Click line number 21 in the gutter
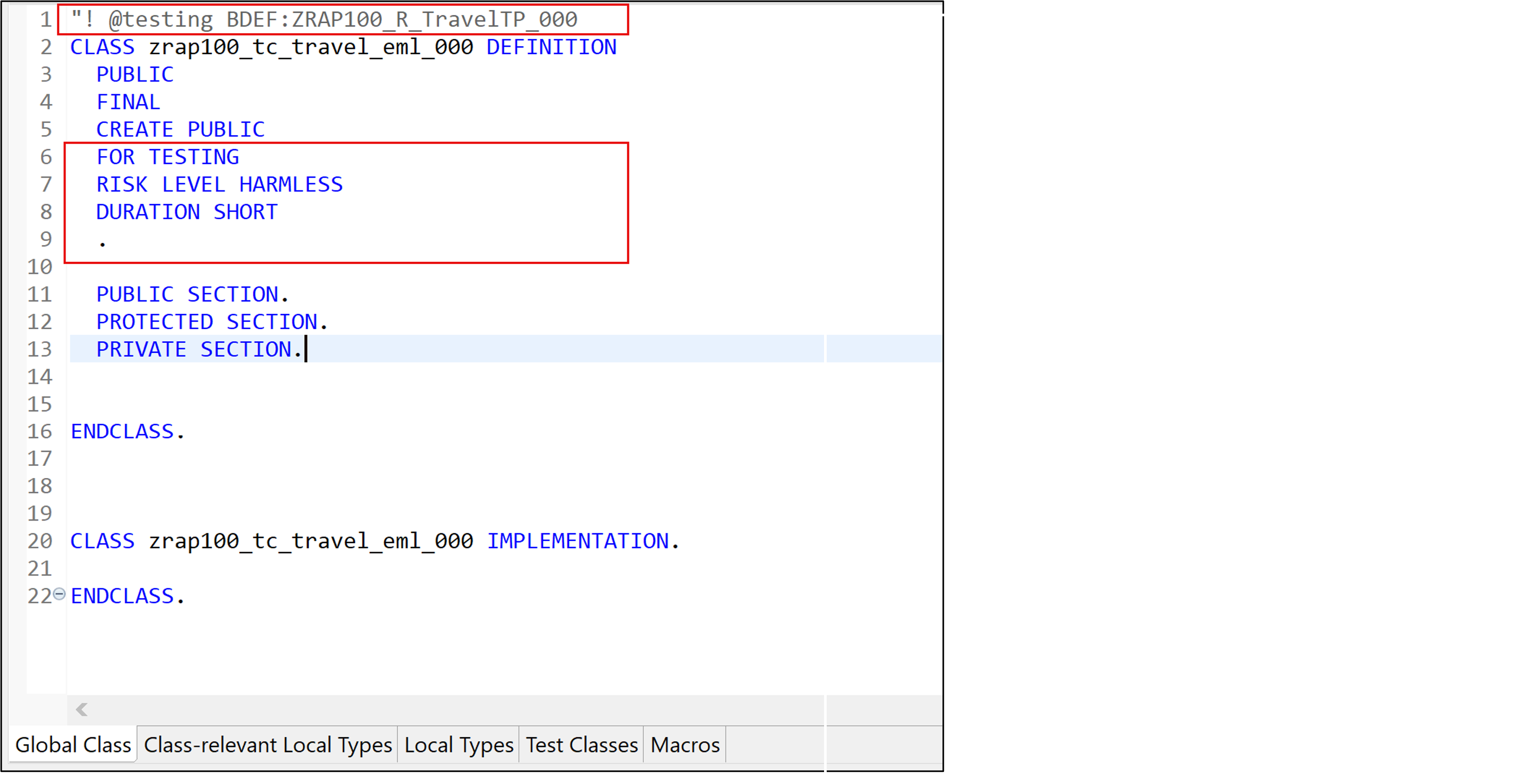Screen dimensions: 1534x784 click(x=40, y=568)
